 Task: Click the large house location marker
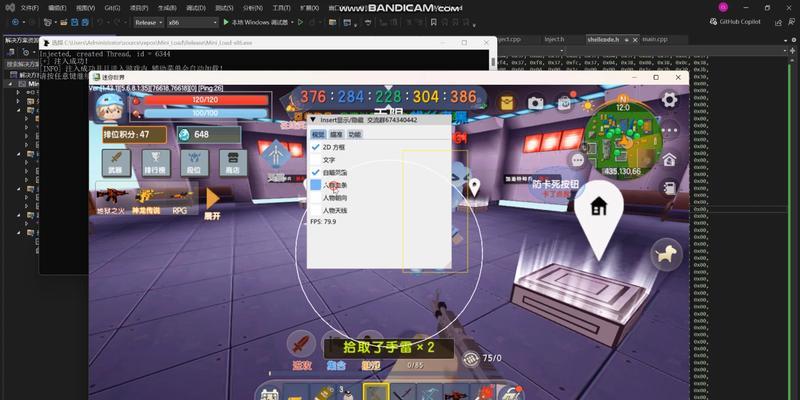click(599, 218)
